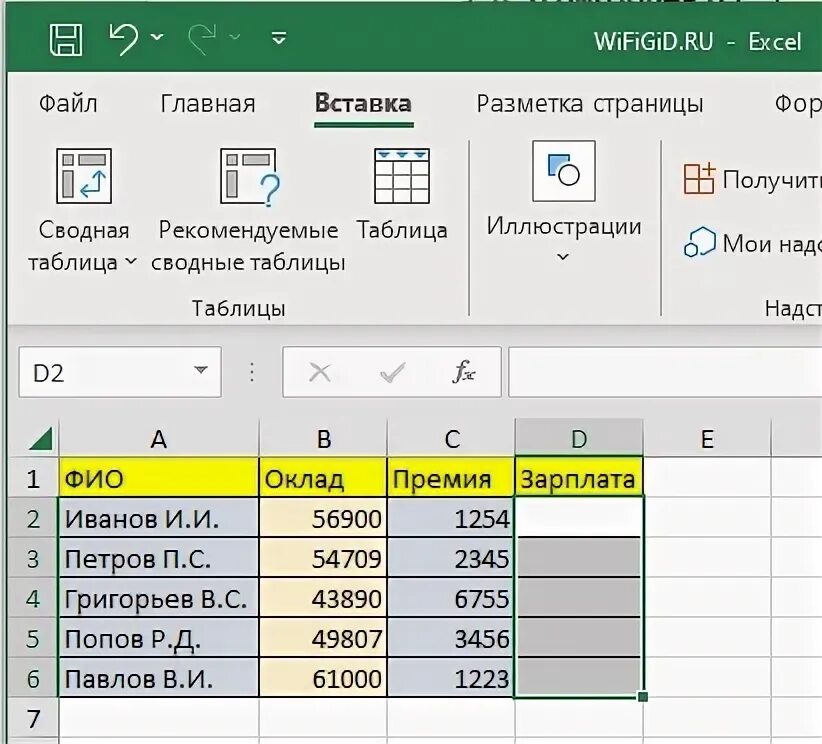The width and height of the screenshot is (822, 744).
Task: Select the Вставка ribbon tab
Action: click(x=363, y=103)
